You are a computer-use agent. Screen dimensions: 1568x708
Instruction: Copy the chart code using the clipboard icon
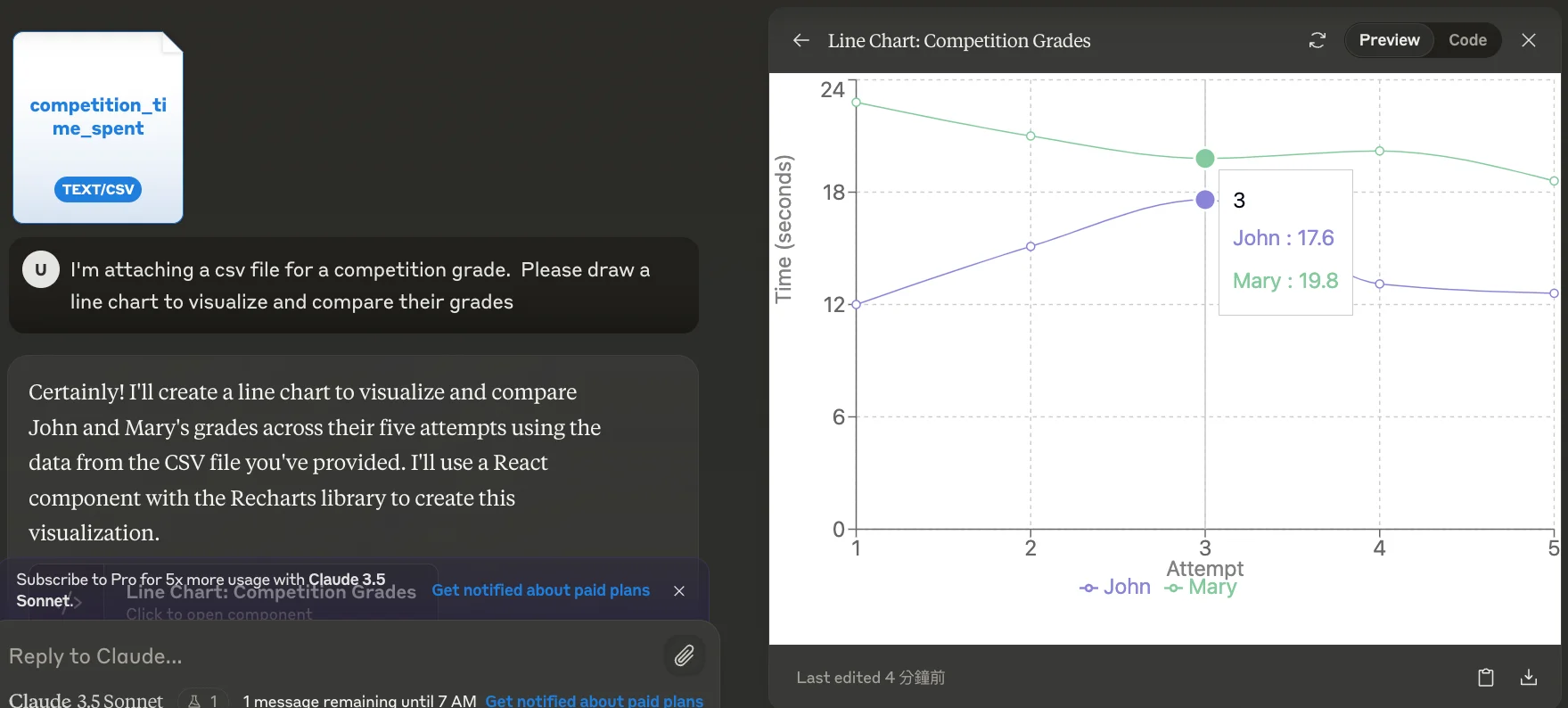point(1485,677)
